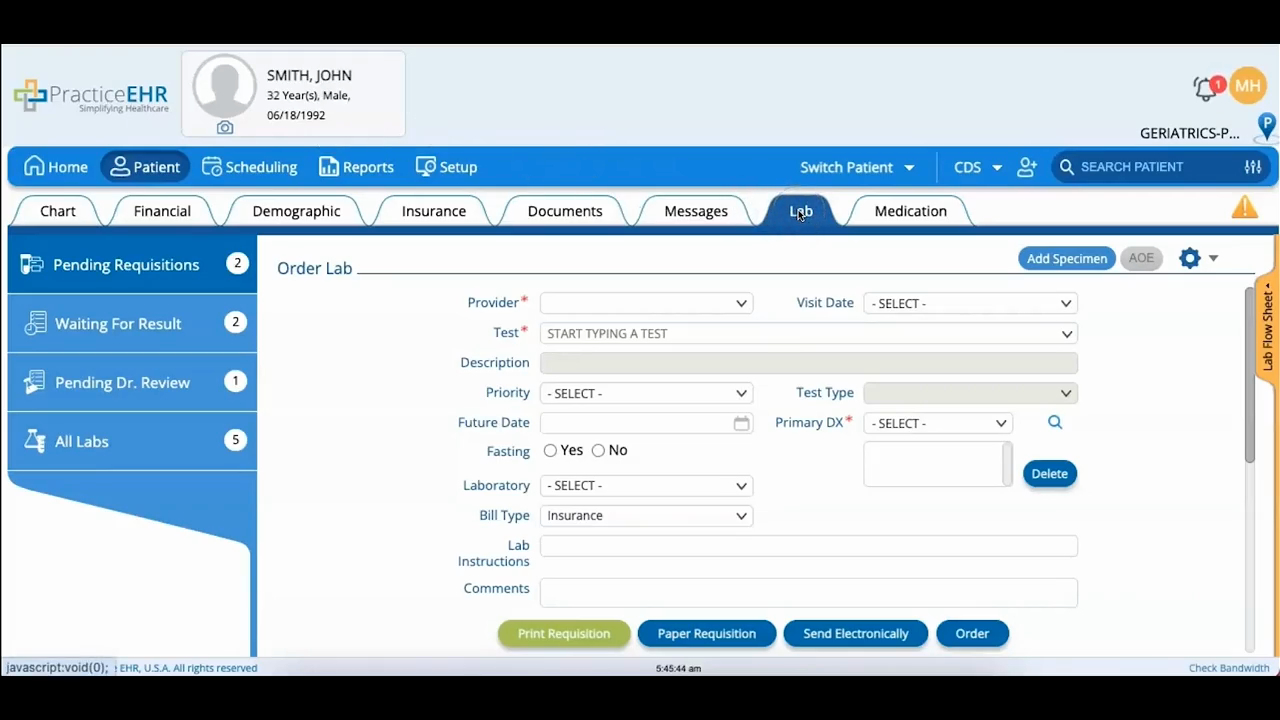
Task: Open the Provider dropdown
Action: [646, 303]
